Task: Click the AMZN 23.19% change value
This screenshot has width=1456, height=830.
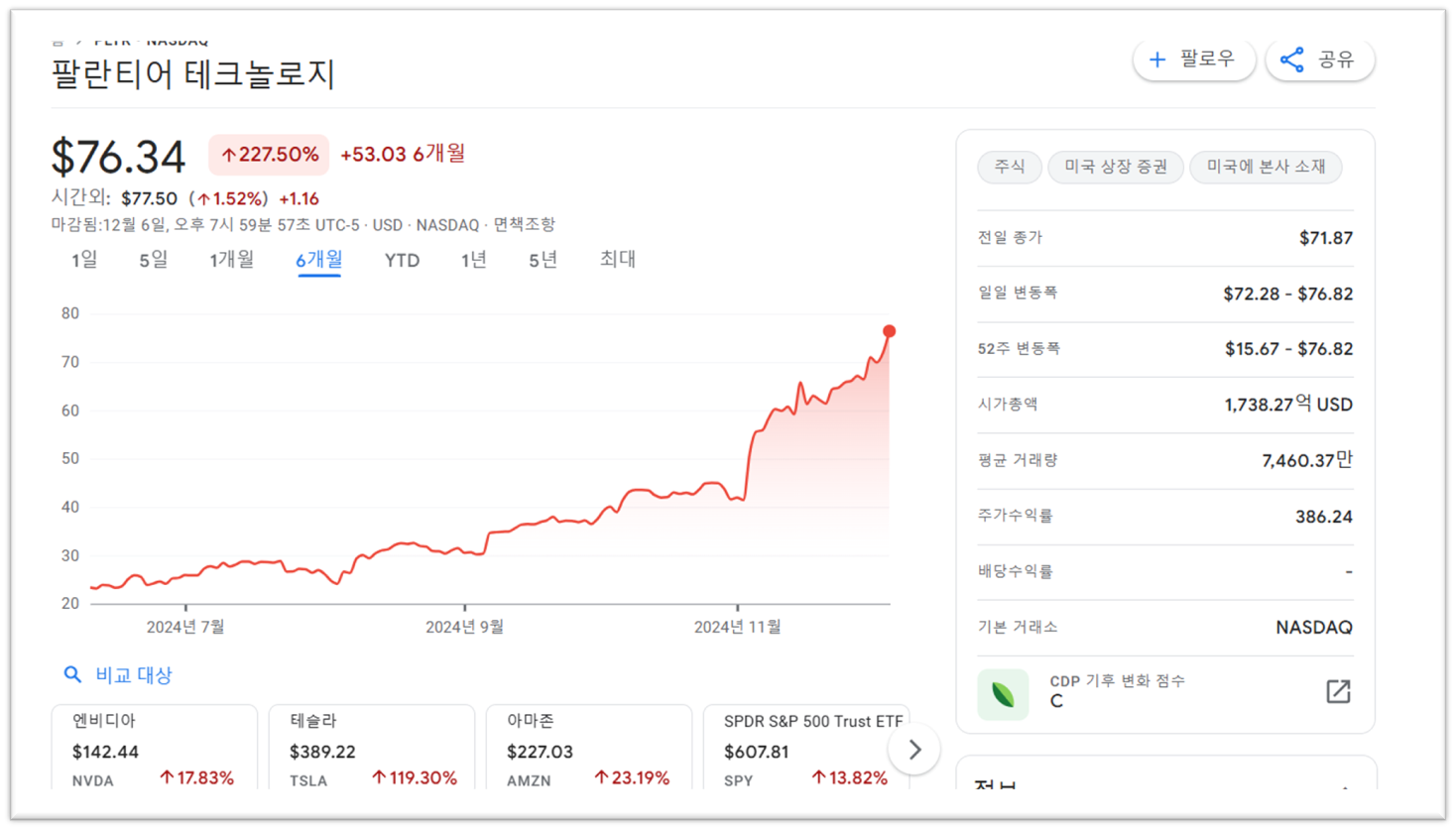Action: [x=632, y=778]
